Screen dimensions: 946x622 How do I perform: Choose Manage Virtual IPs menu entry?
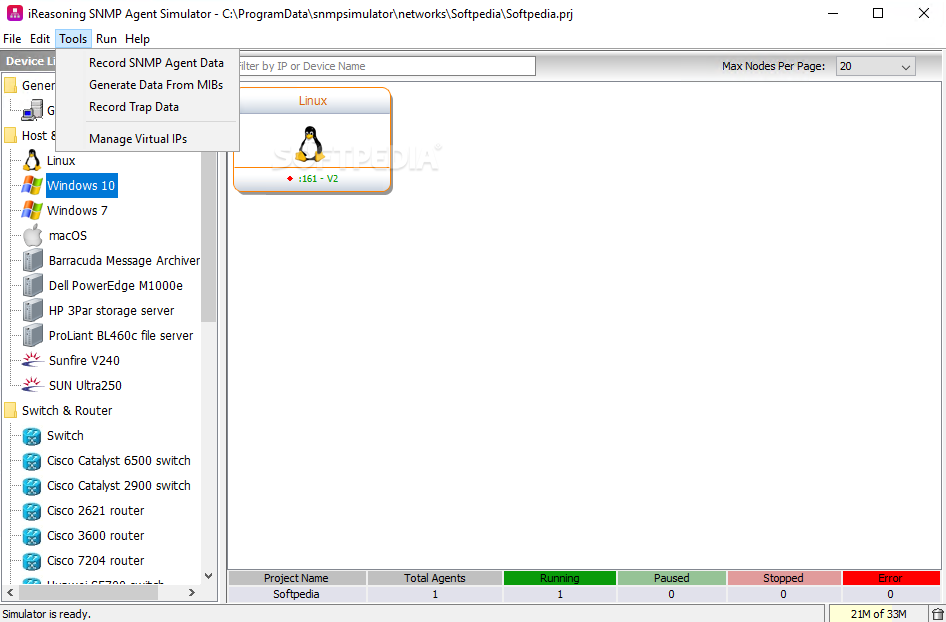pos(138,139)
